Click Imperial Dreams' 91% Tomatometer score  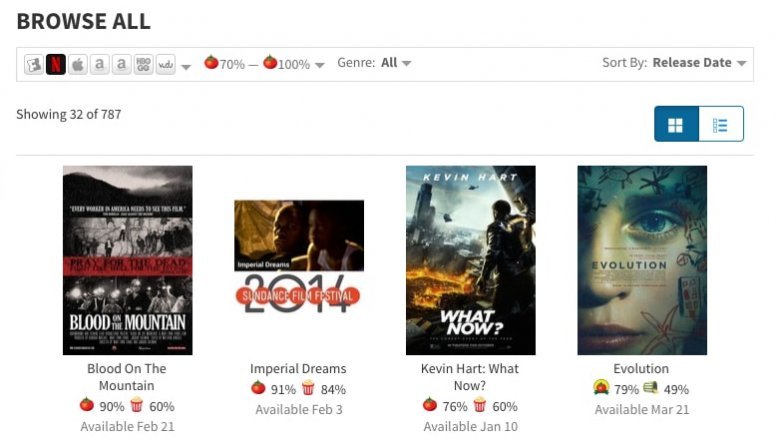tap(283, 389)
